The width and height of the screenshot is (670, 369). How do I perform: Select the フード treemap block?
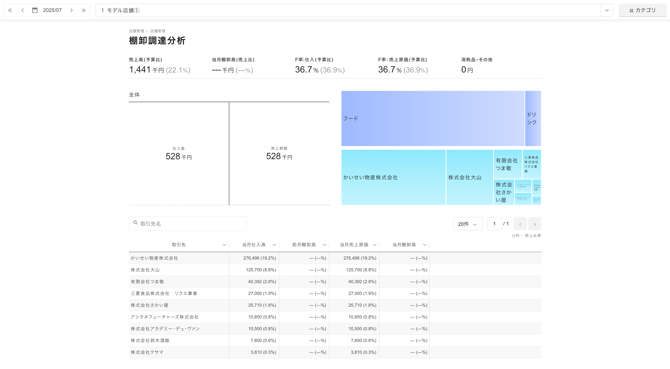433,118
